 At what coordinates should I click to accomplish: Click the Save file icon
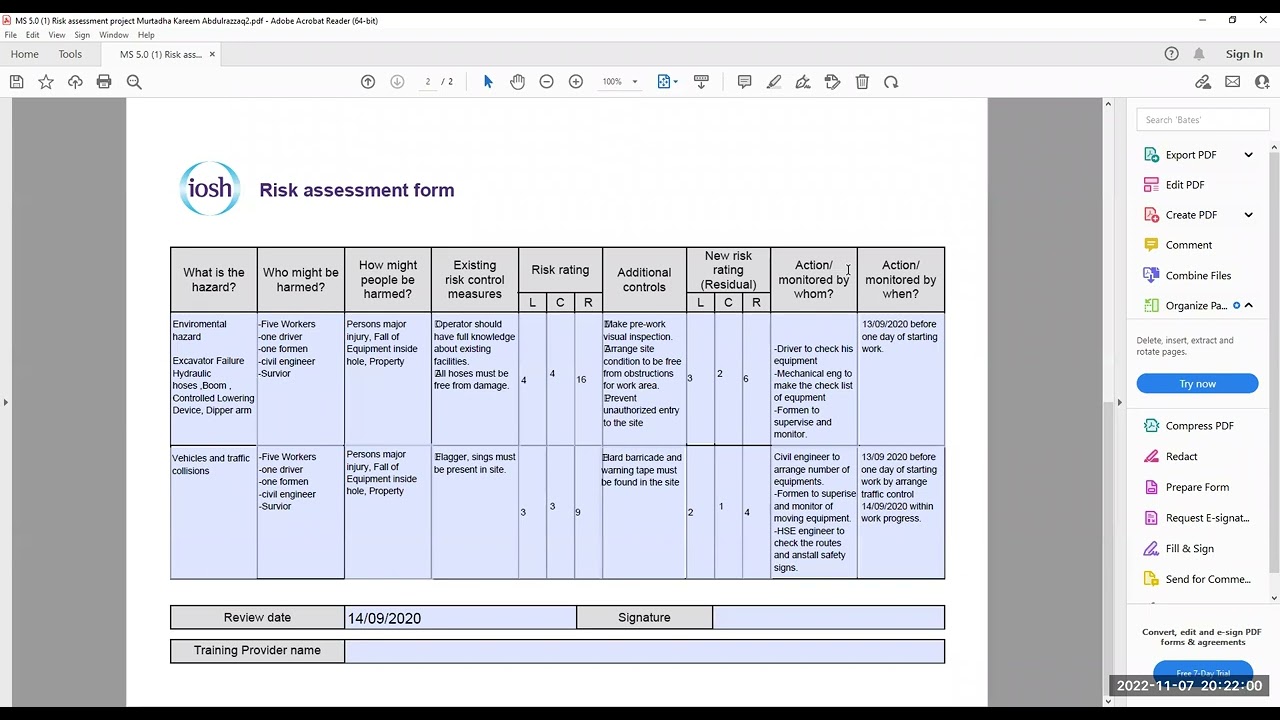tap(17, 82)
